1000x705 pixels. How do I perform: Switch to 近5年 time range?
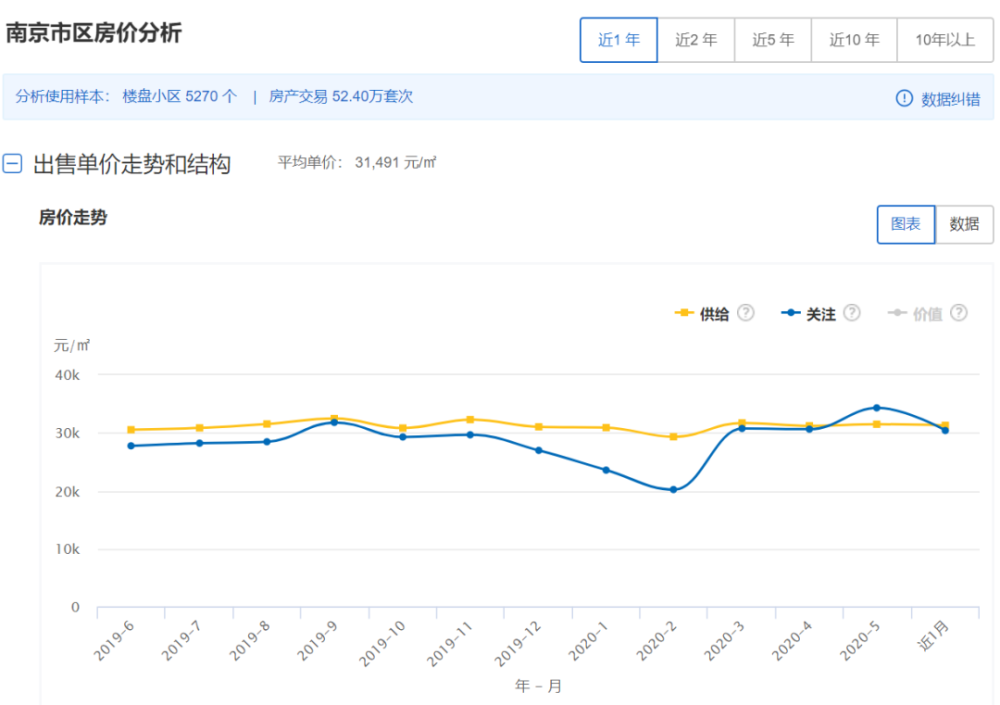[773, 40]
